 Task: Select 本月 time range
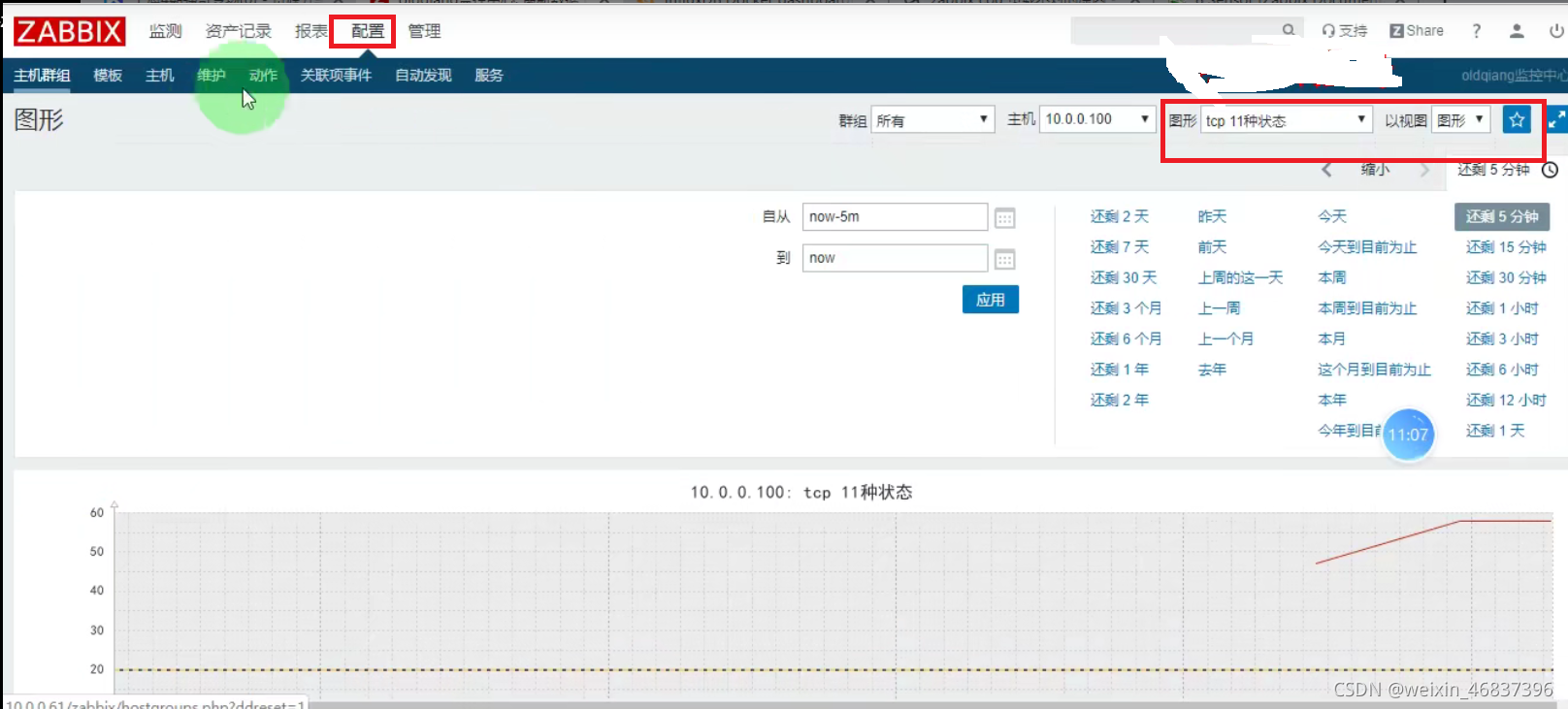point(1332,338)
